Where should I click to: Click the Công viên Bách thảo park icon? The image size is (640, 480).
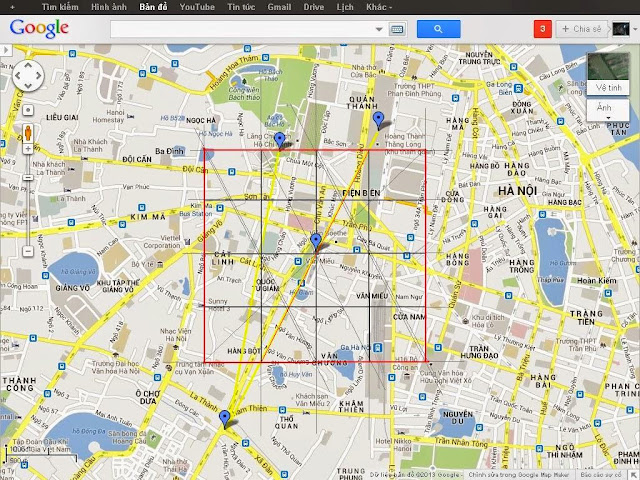(x=244, y=82)
